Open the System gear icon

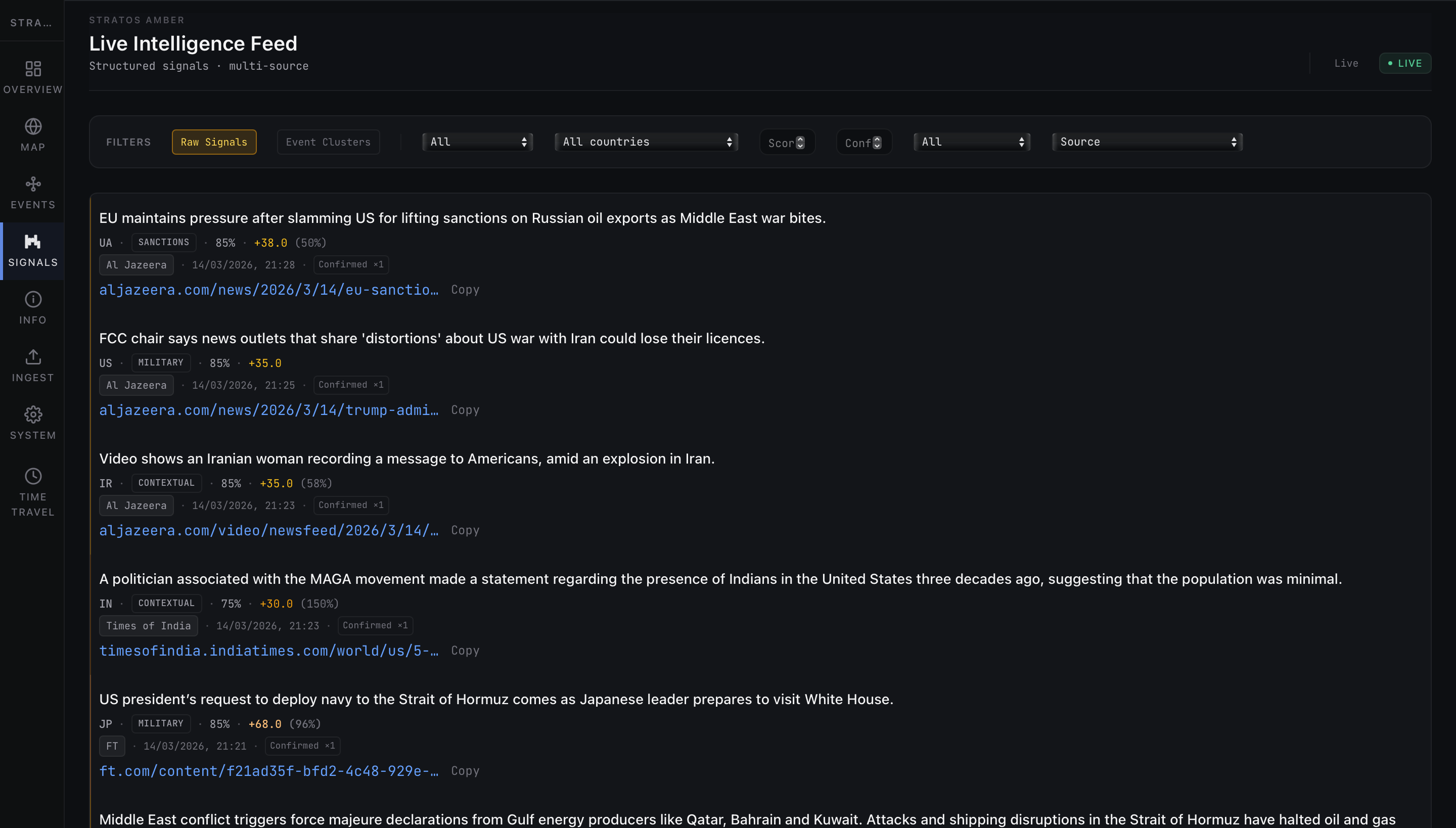tap(33, 415)
